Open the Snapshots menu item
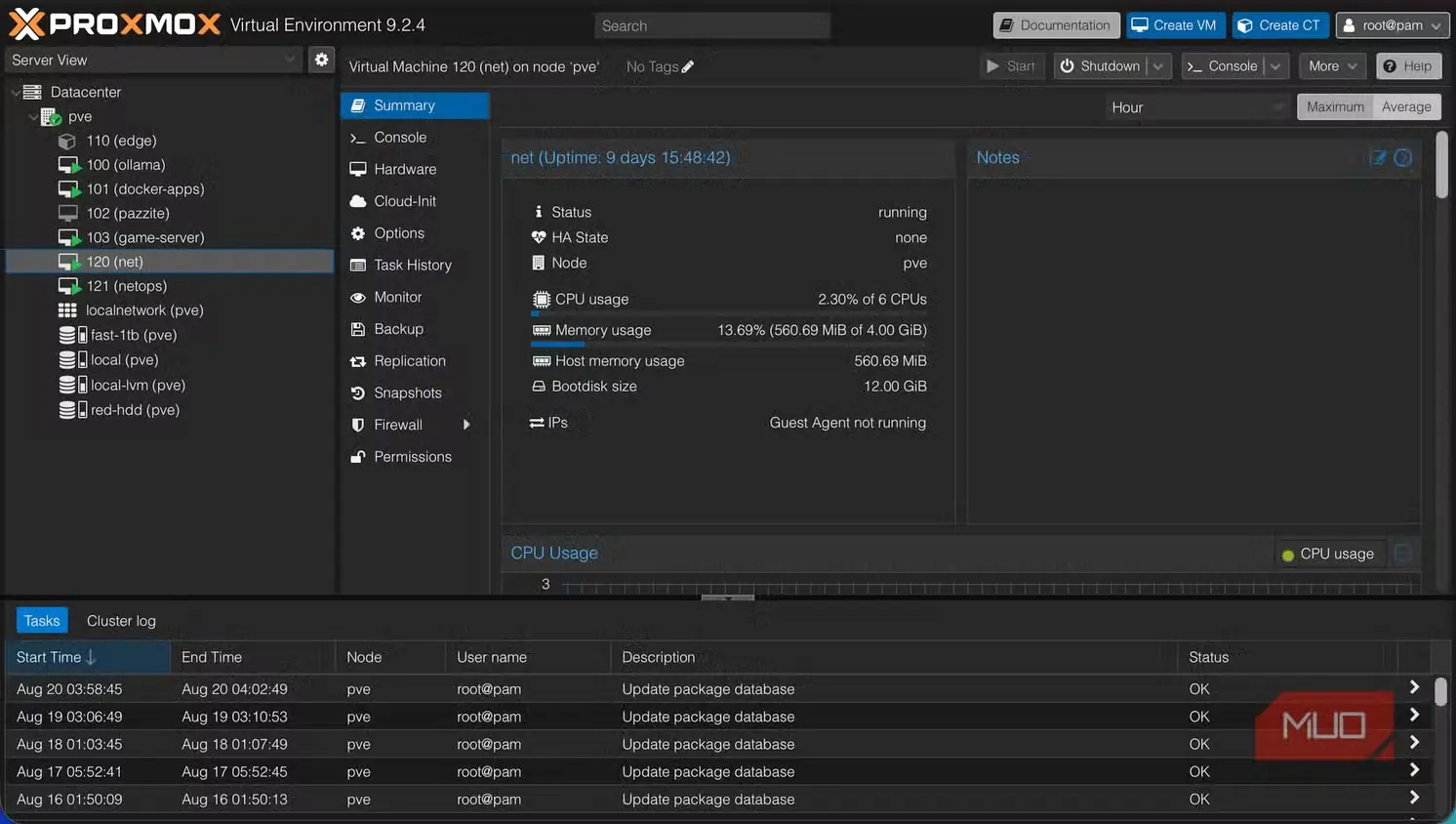The image size is (1456, 824). tap(415, 392)
